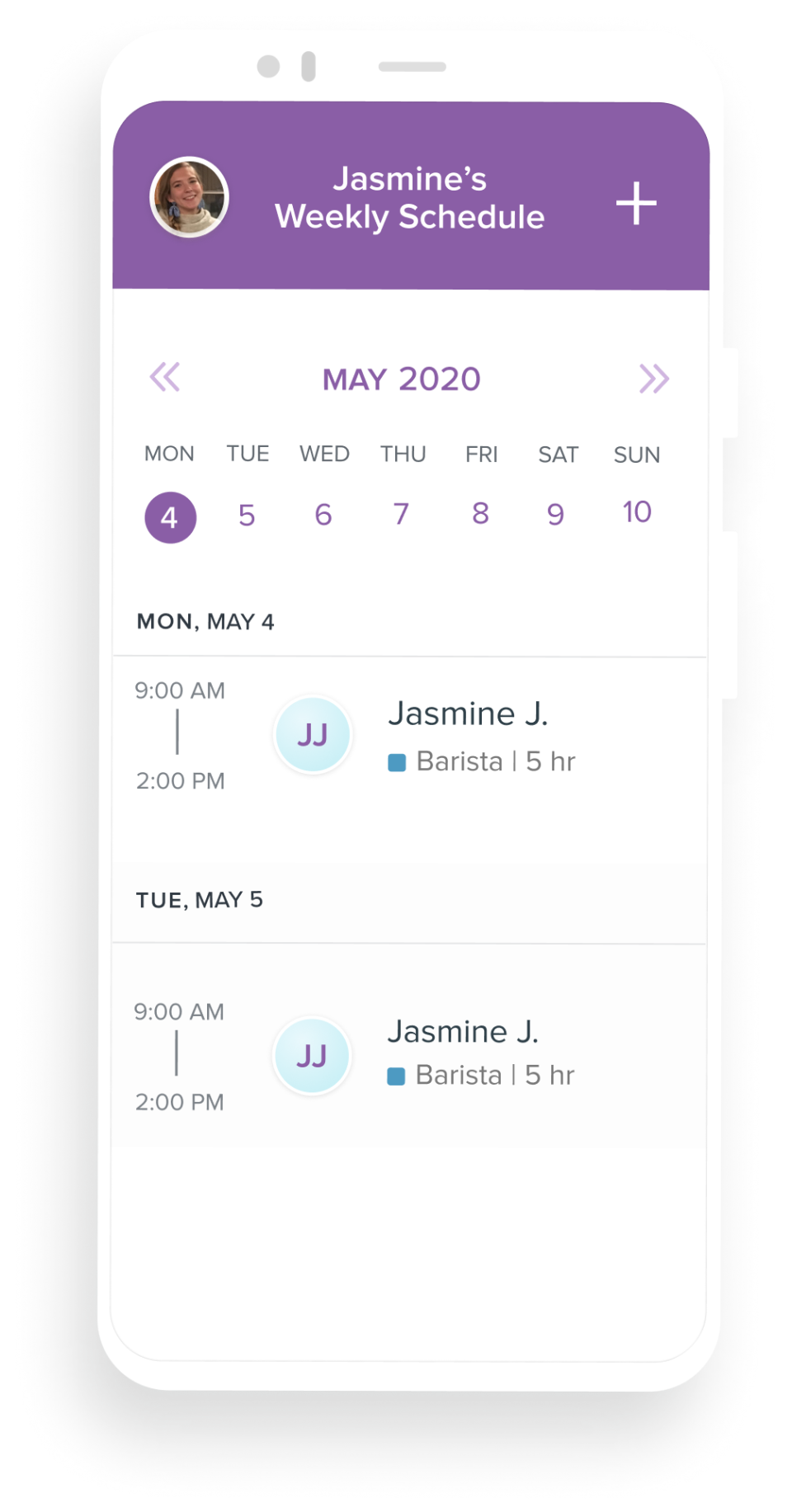
Task: Open Jasmine J. shift on Monday
Action: pos(468,714)
